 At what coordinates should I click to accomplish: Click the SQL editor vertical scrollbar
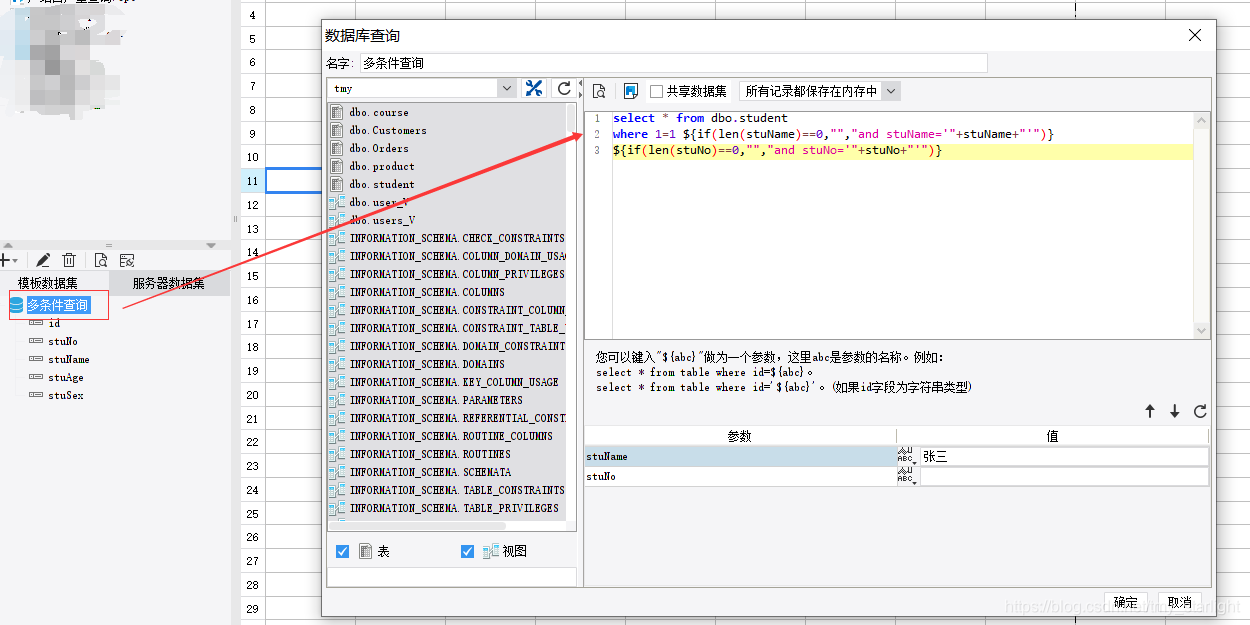coord(1201,225)
